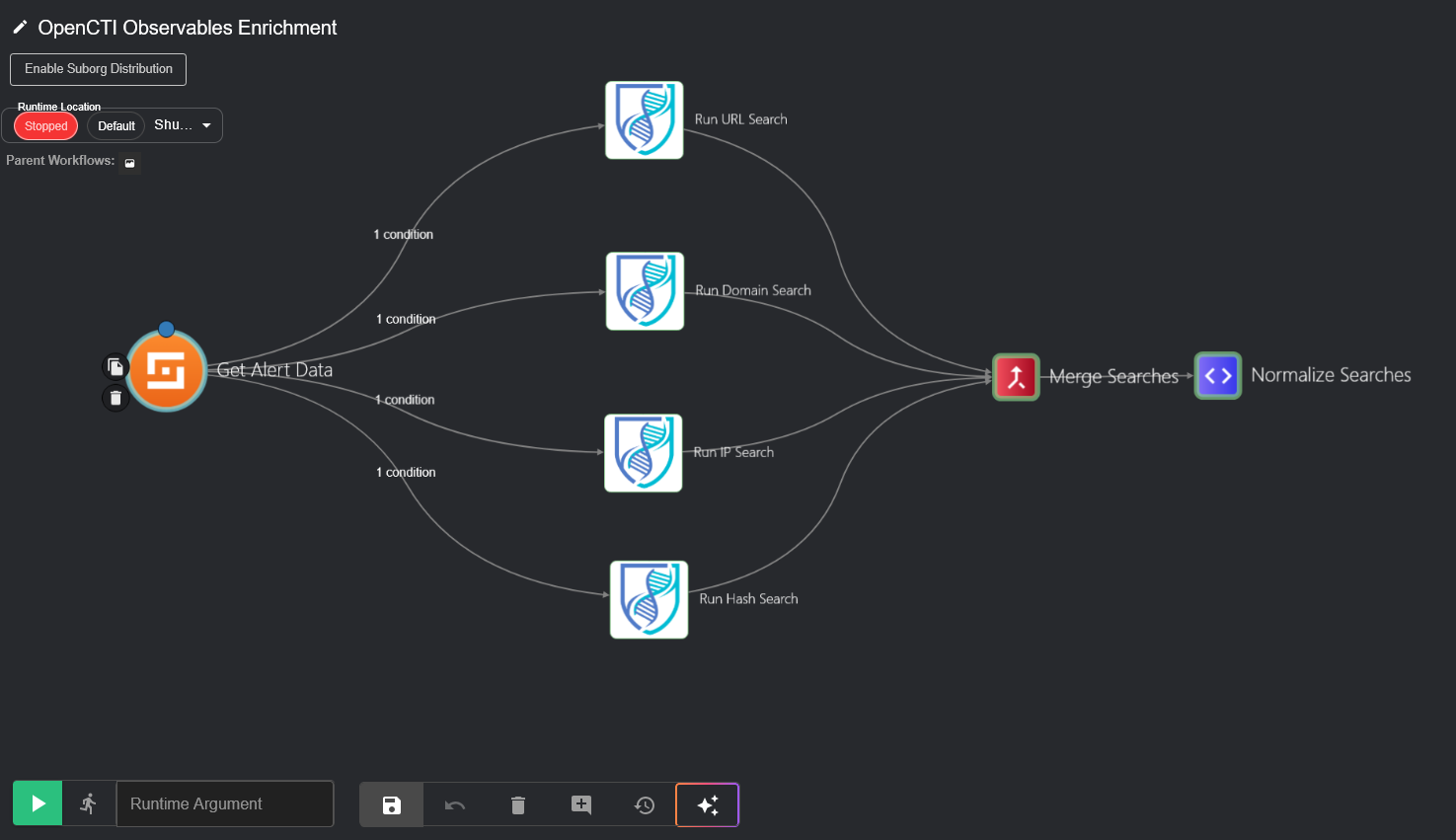
Task: Click the OpenCTI Observables Enrichment title
Action: click(x=188, y=28)
